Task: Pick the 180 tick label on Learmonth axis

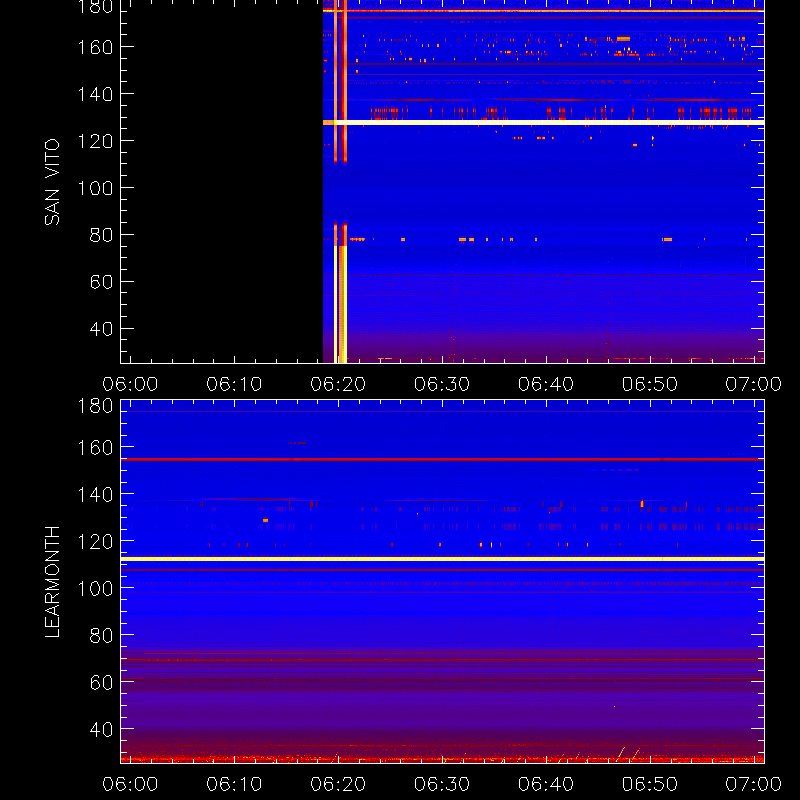Action: [x=95, y=406]
